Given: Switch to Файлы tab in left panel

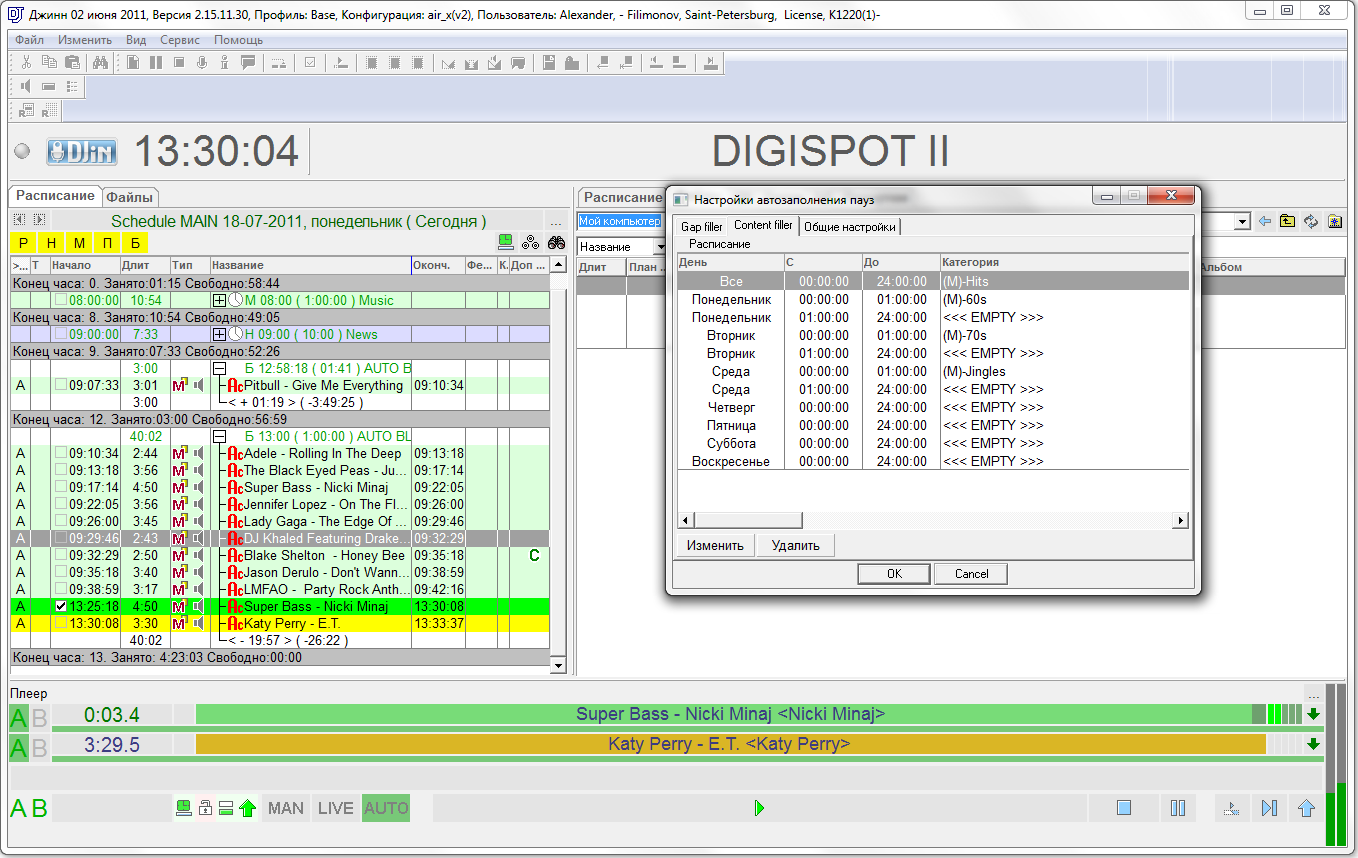Looking at the screenshot, I should coord(132,197).
